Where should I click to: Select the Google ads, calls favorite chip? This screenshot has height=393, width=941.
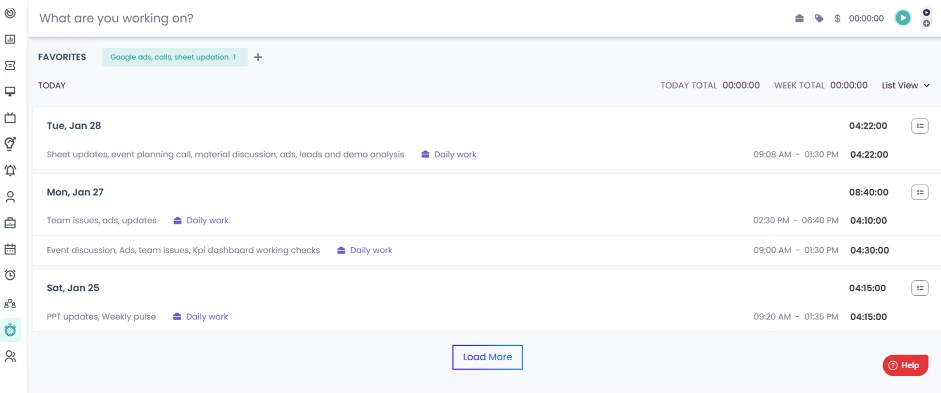(175, 57)
